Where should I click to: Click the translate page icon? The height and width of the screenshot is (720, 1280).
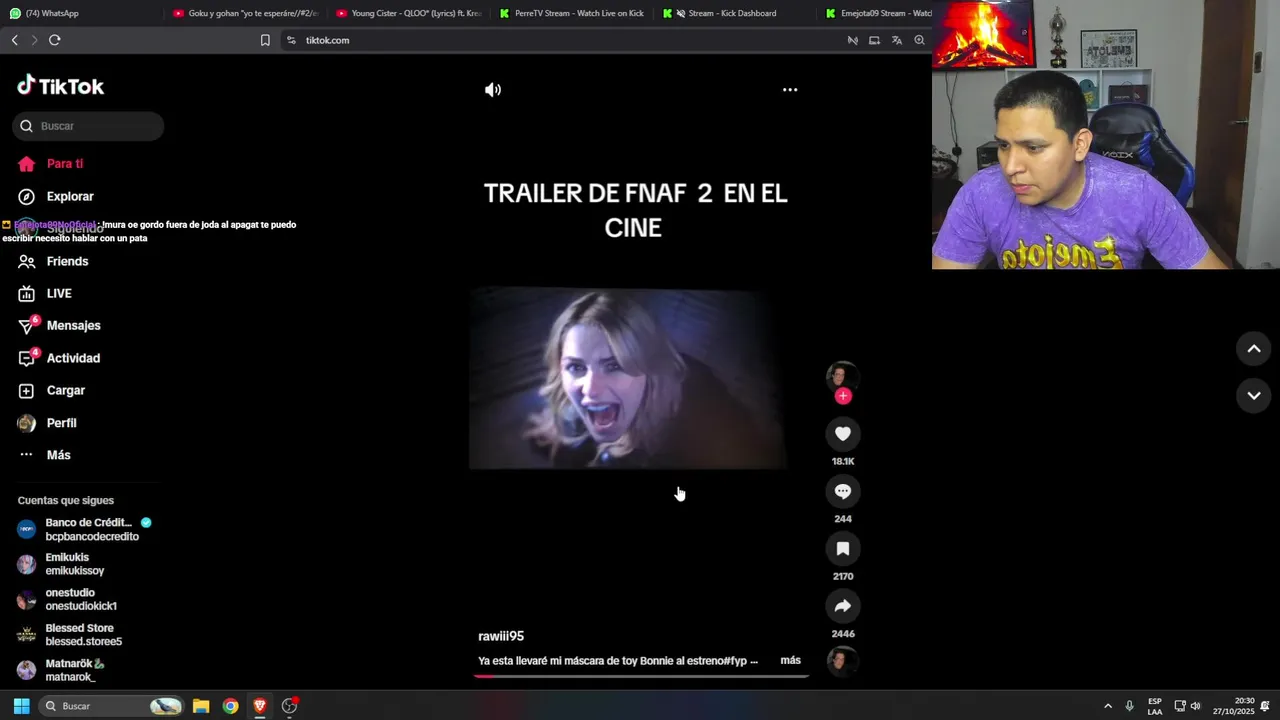point(897,40)
